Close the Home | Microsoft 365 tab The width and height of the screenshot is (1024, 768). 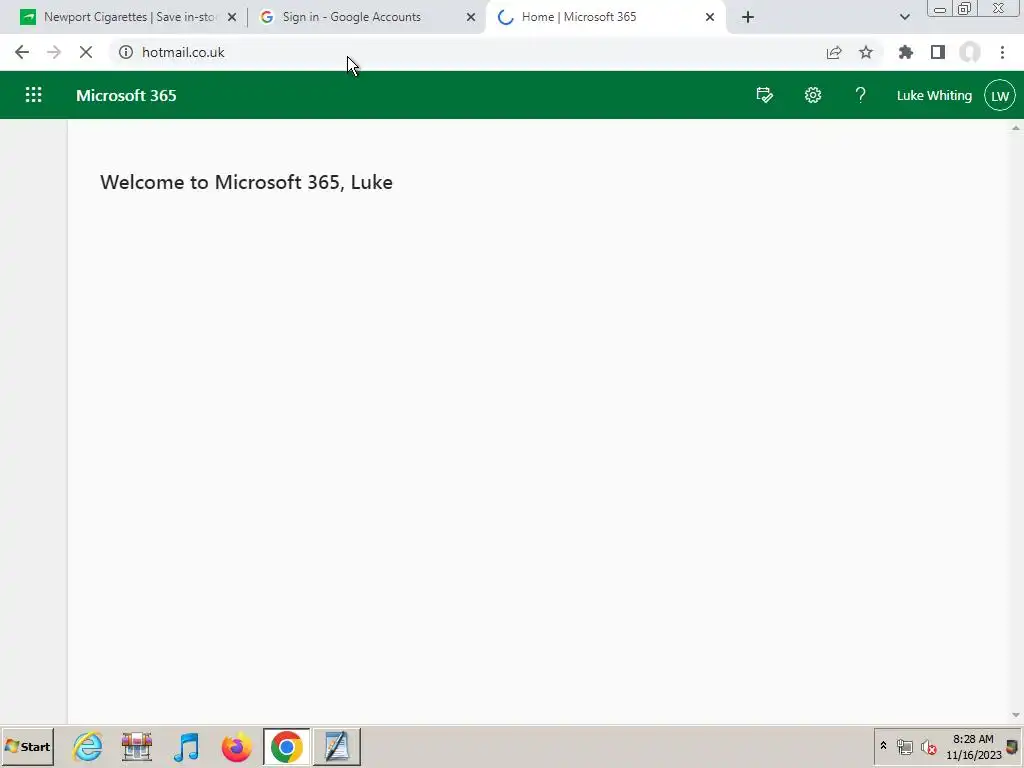710,17
